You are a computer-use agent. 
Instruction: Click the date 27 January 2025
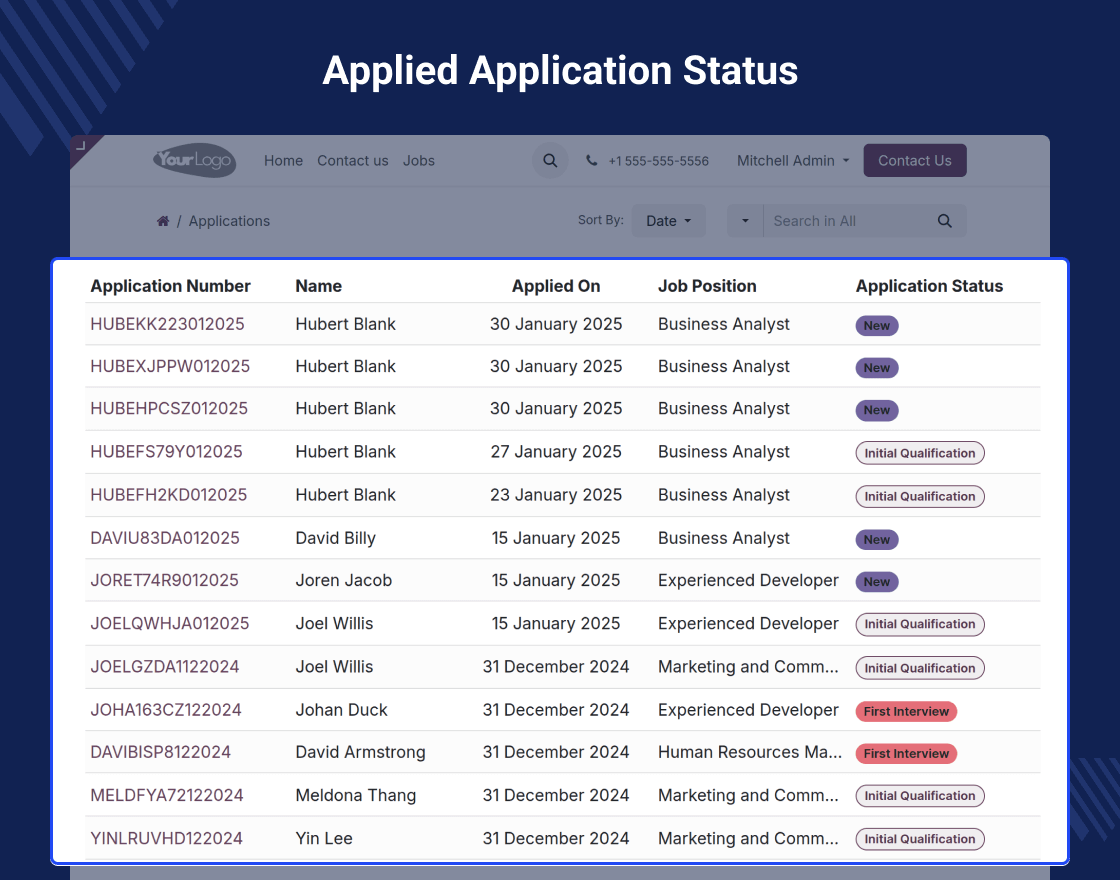click(556, 451)
